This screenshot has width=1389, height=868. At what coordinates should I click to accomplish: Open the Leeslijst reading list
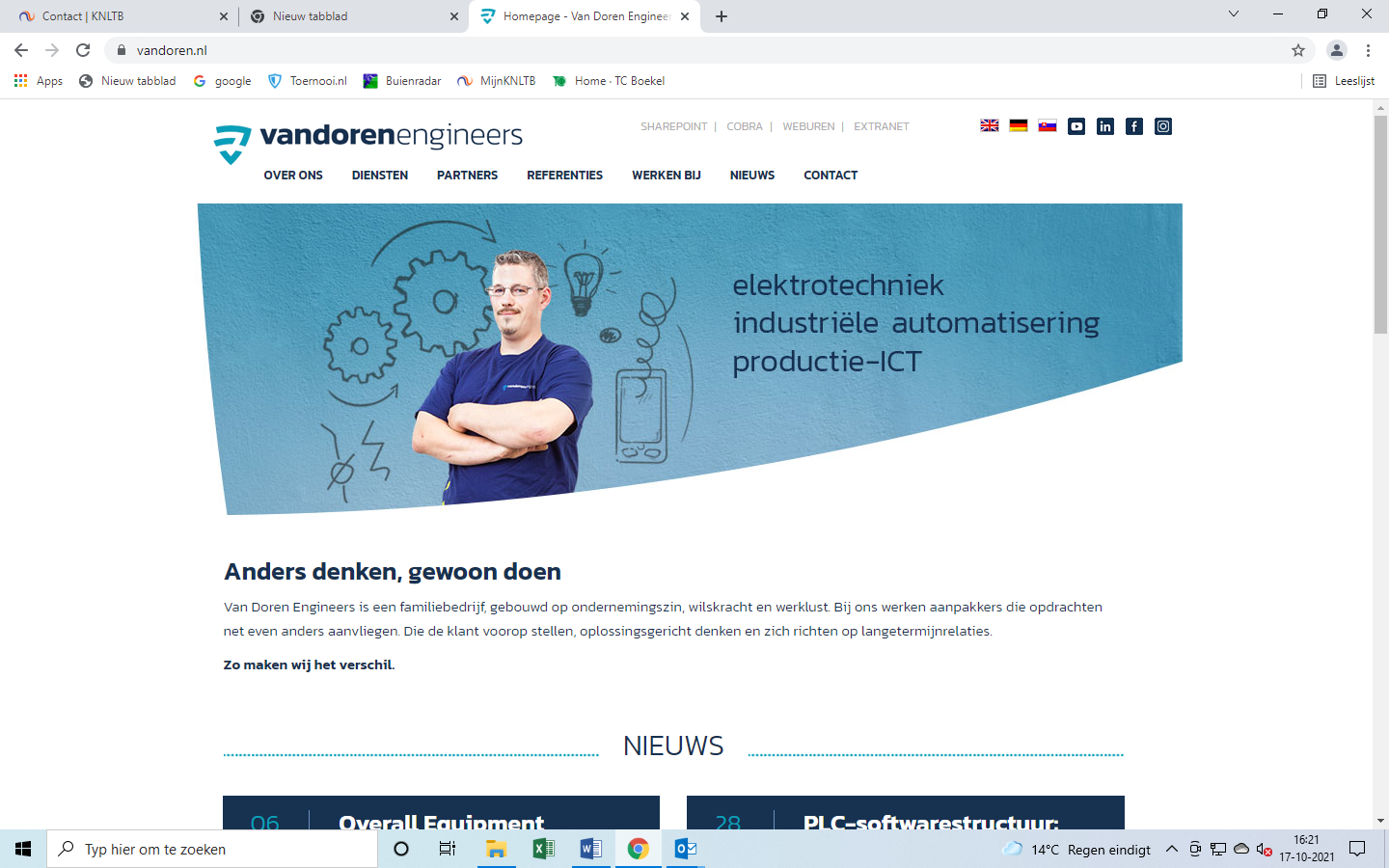tap(1344, 81)
